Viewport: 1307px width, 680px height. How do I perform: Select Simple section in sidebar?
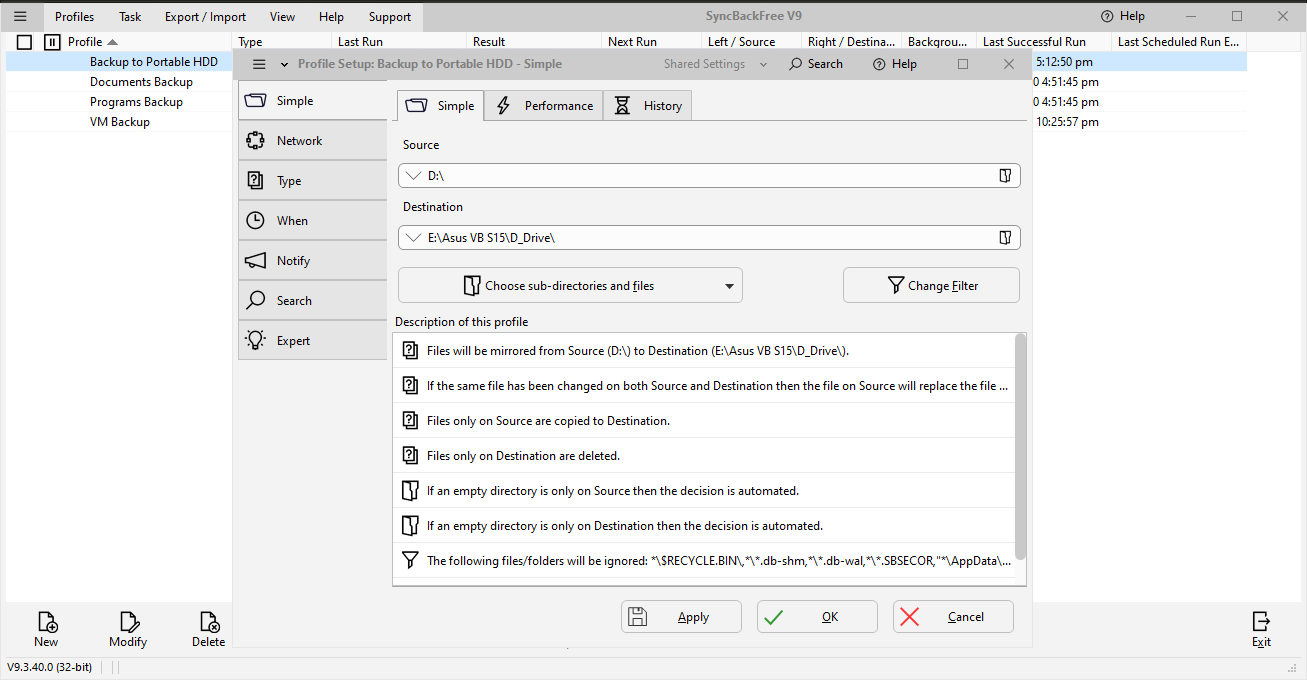[313, 101]
